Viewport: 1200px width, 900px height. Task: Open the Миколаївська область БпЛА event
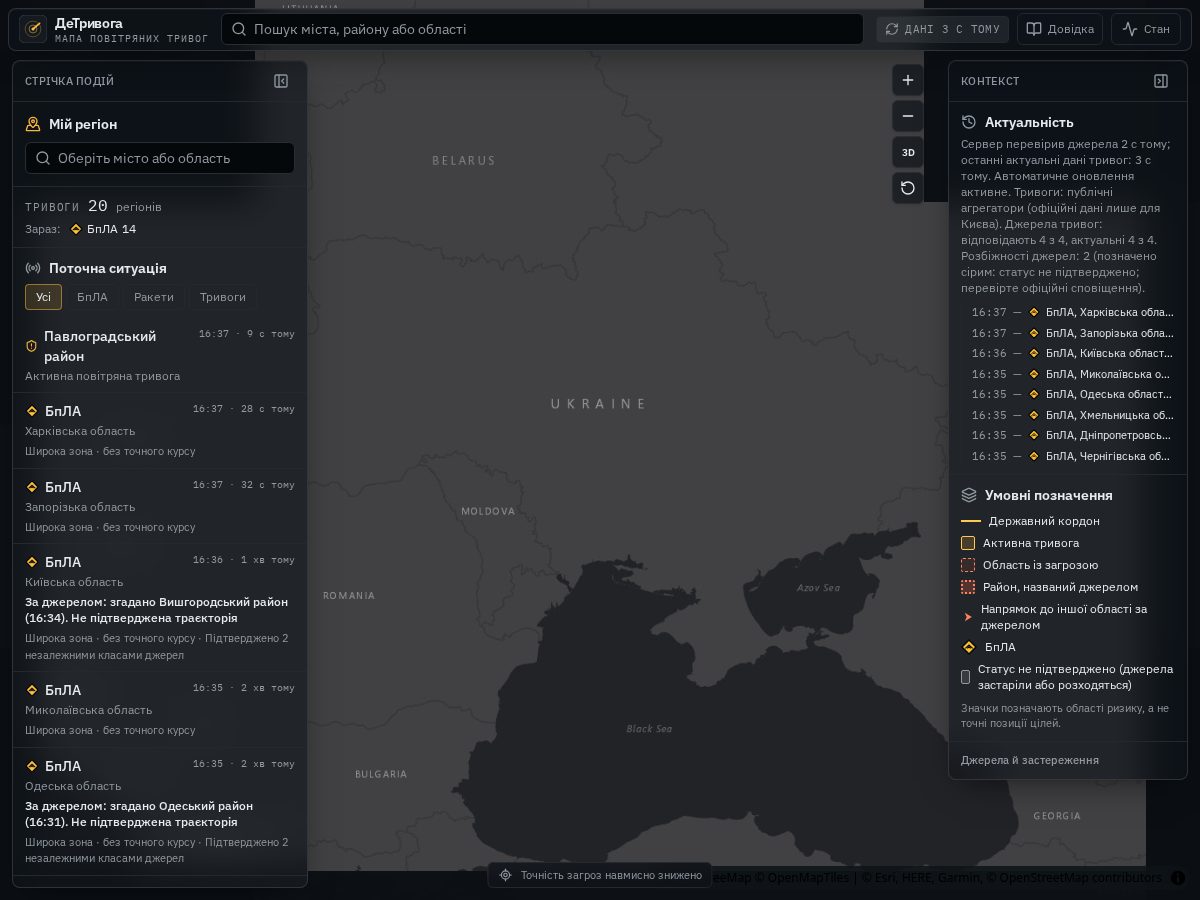coord(160,710)
